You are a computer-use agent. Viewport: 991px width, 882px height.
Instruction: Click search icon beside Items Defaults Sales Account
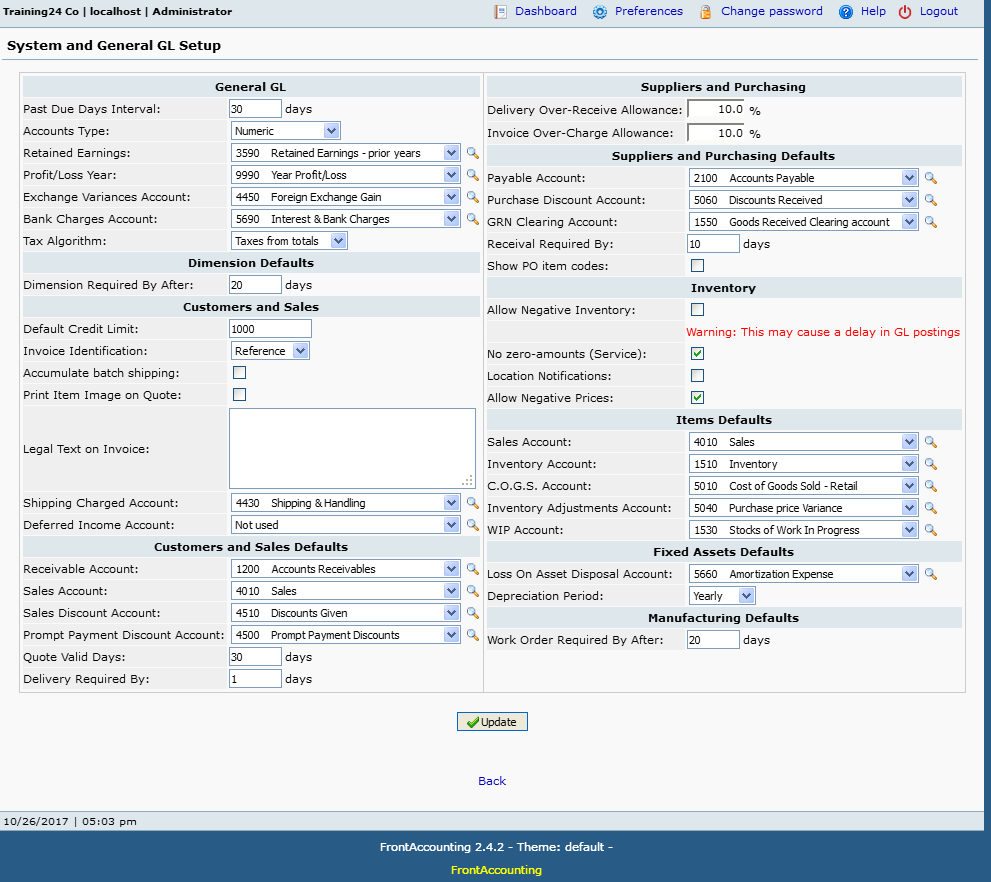tap(930, 442)
